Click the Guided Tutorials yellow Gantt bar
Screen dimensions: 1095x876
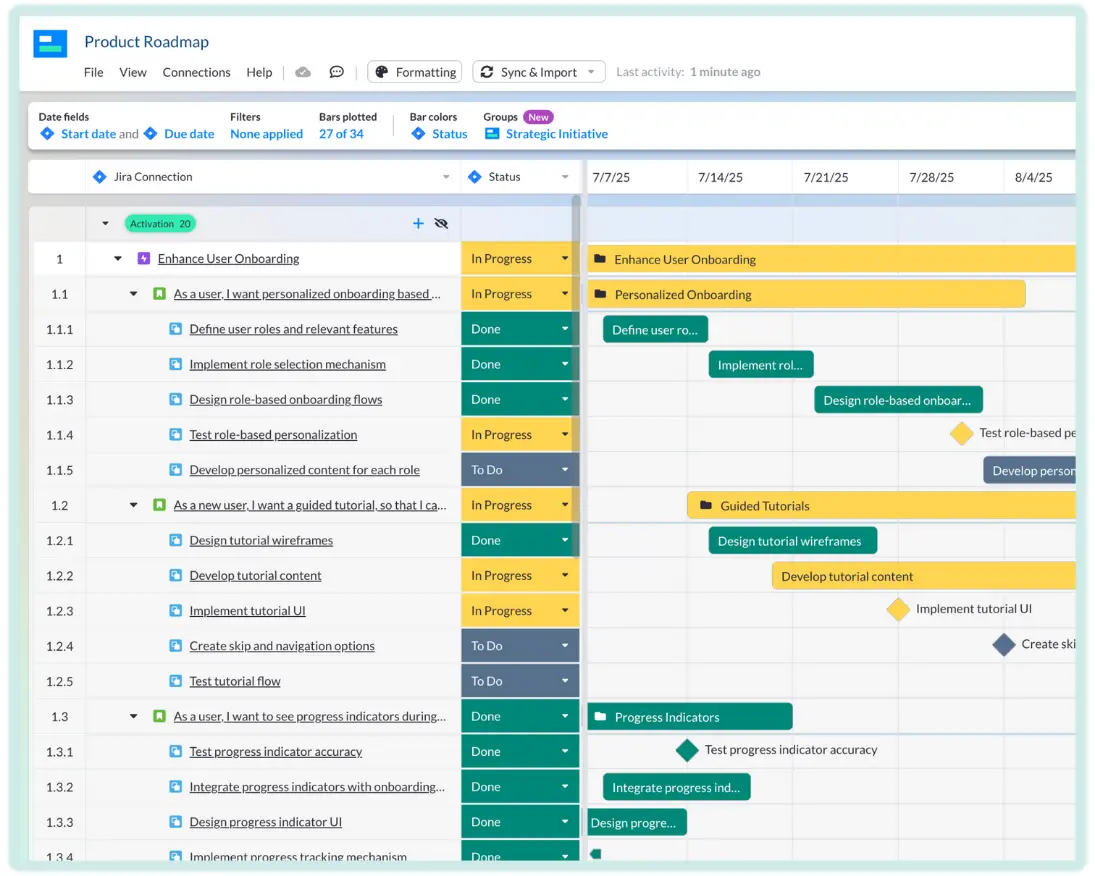[x=881, y=506]
